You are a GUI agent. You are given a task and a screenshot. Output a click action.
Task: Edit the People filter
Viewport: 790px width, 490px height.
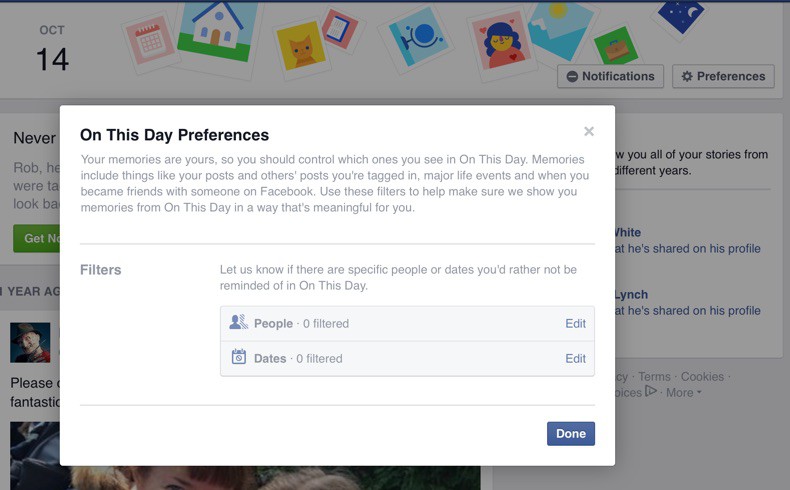point(575,323)
